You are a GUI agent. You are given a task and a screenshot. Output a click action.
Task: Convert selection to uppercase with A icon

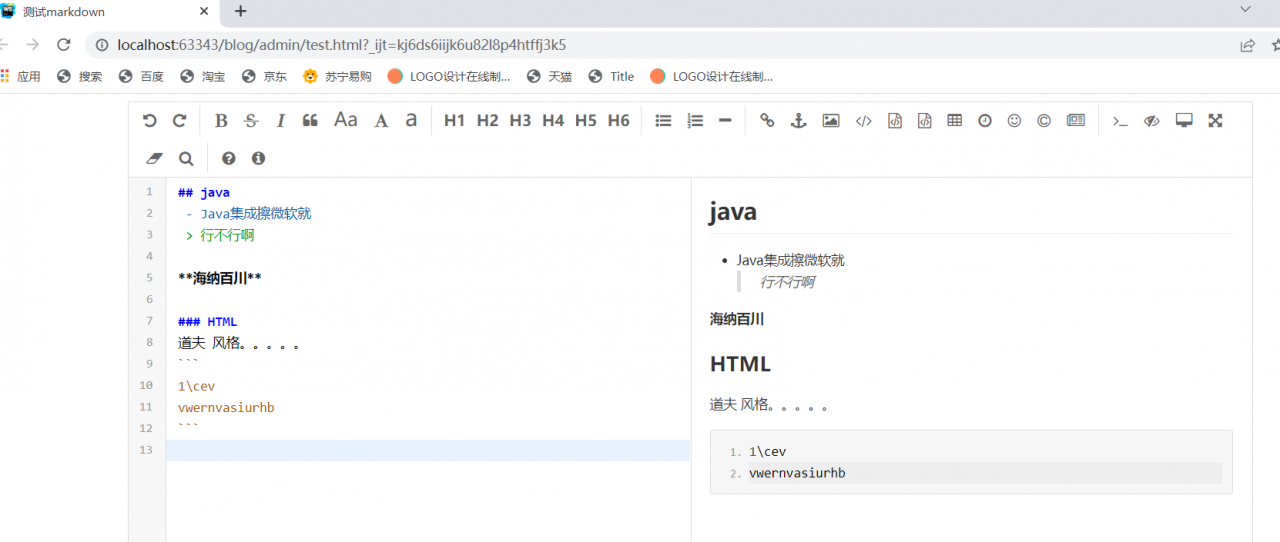pyautogui.click(x=381, y=121)
